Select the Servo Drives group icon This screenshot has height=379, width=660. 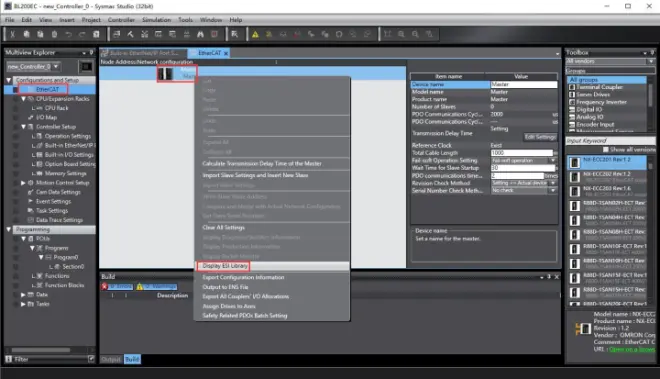point(572,95)
